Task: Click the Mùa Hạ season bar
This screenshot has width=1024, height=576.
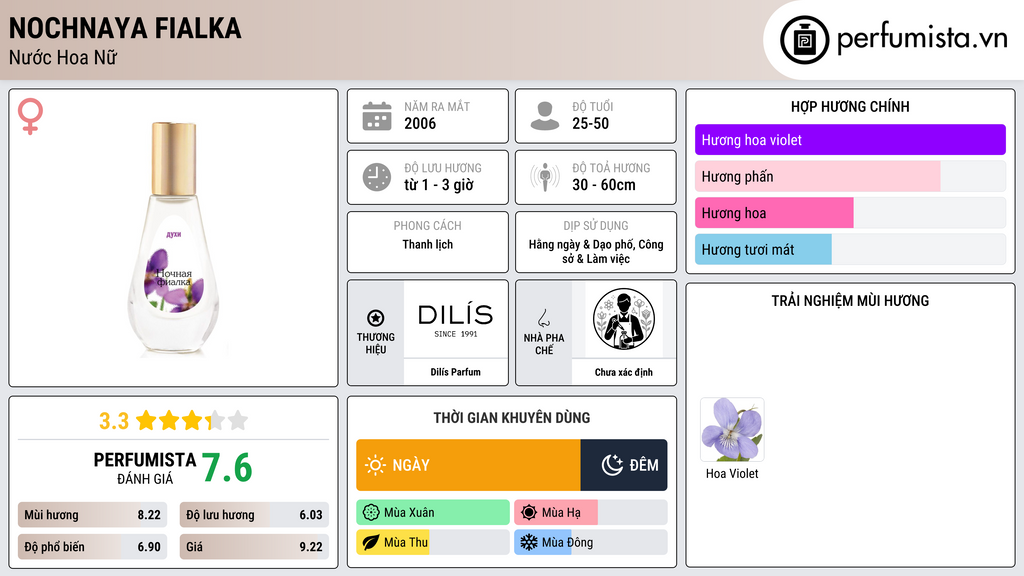Action: coord(590,513)
